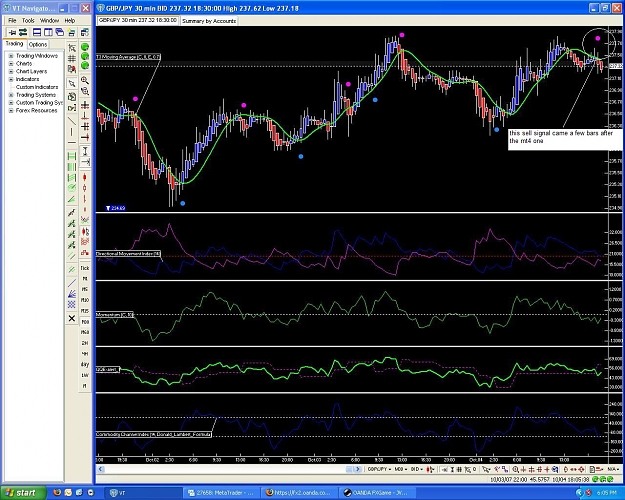Open the Summary by Accounts tab

pos(209,21)
